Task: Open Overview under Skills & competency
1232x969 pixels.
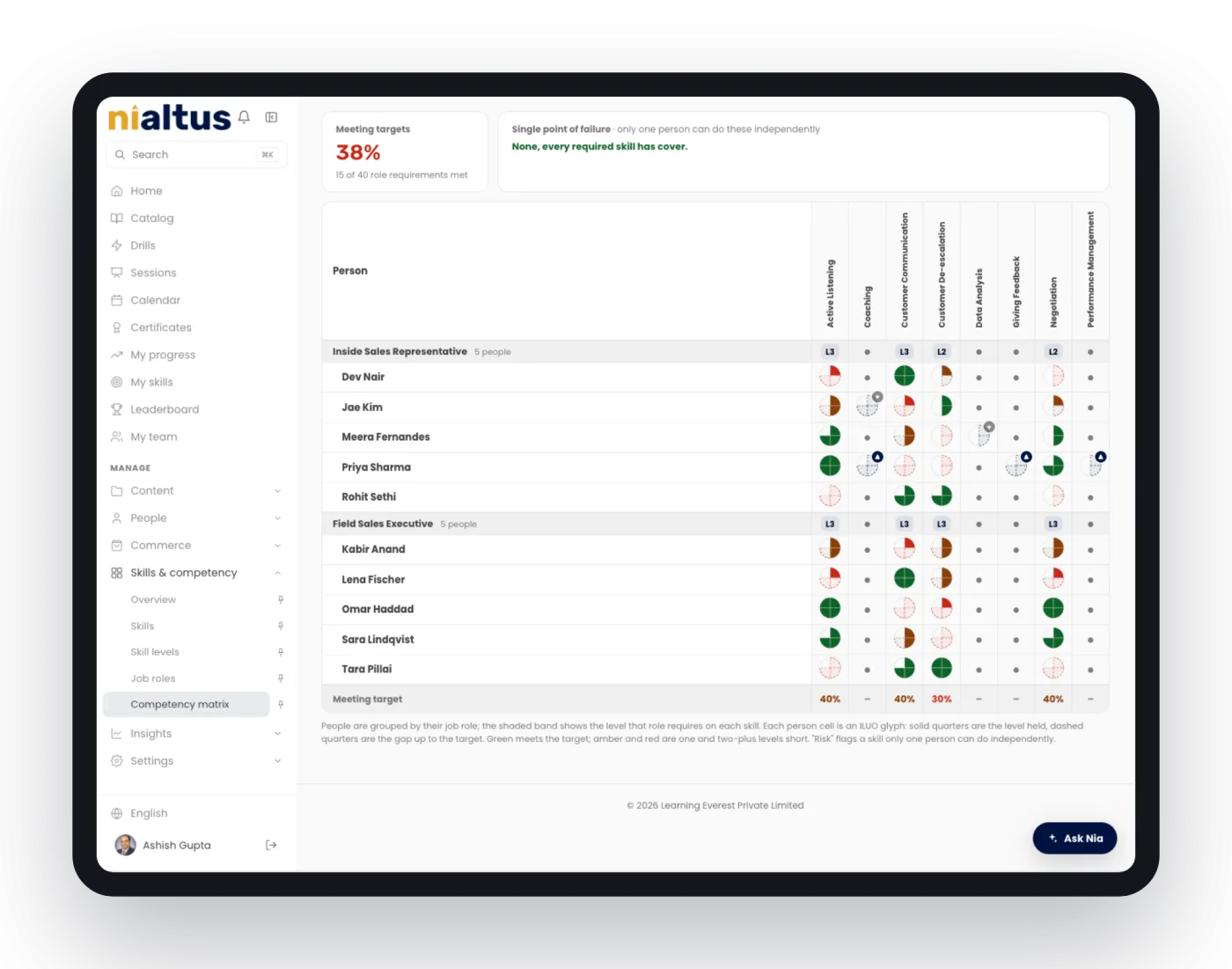Action: pos(153,599)
